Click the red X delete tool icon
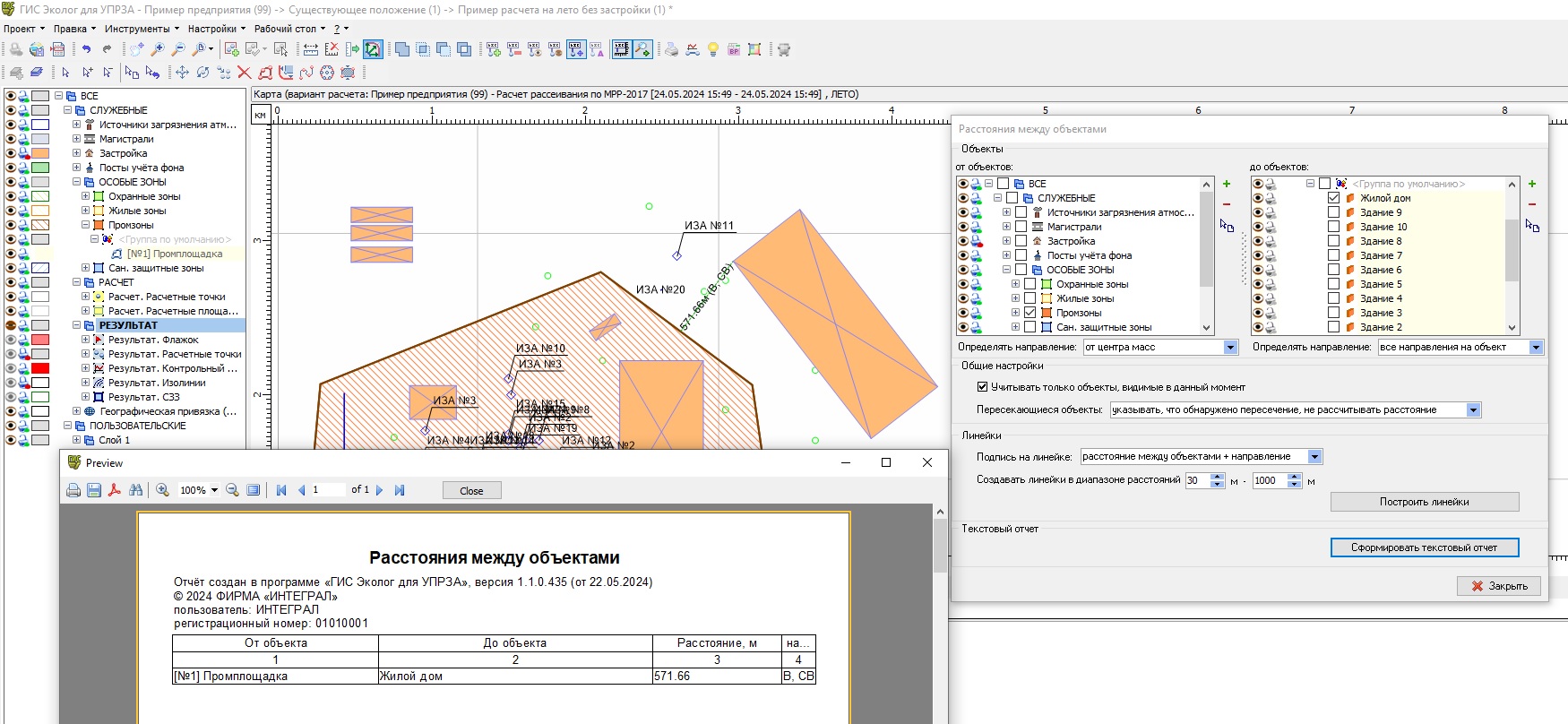 (244, 73)
